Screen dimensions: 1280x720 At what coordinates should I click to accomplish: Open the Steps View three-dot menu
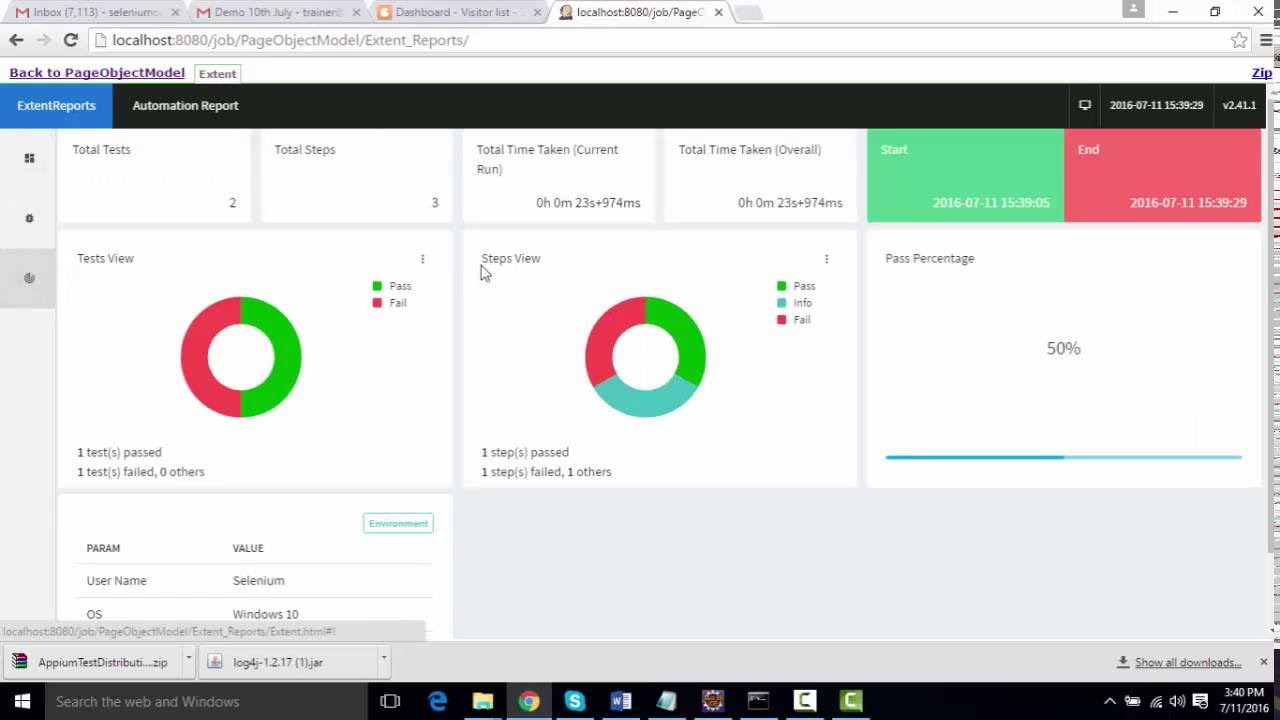pos(826,259)
